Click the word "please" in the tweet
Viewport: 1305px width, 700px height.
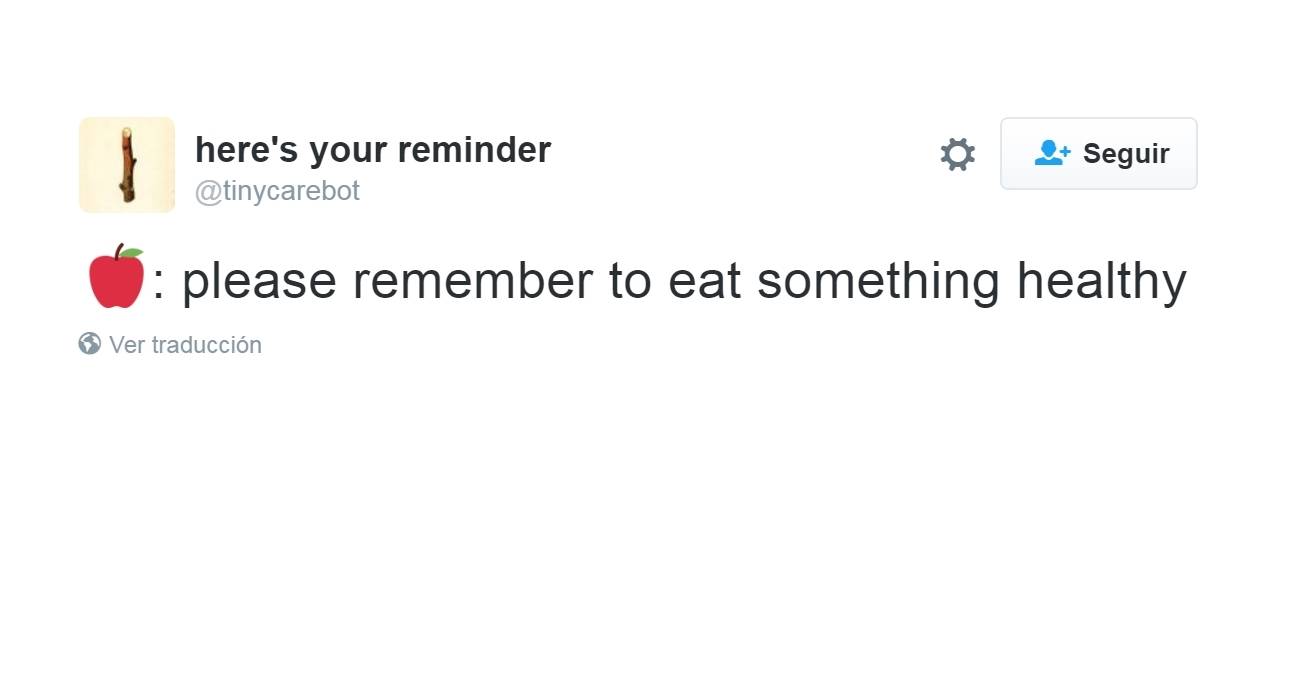pos(259,281)
